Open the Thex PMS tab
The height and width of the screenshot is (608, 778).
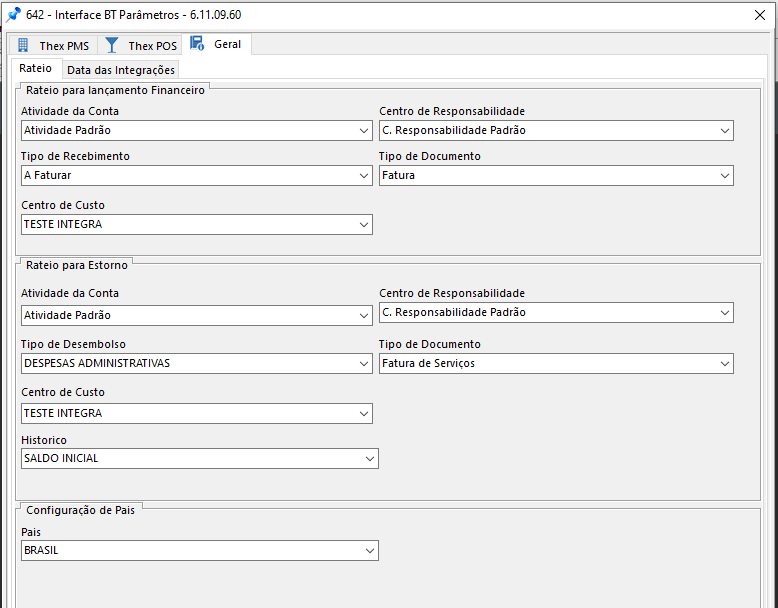click(x=53, y=45)
